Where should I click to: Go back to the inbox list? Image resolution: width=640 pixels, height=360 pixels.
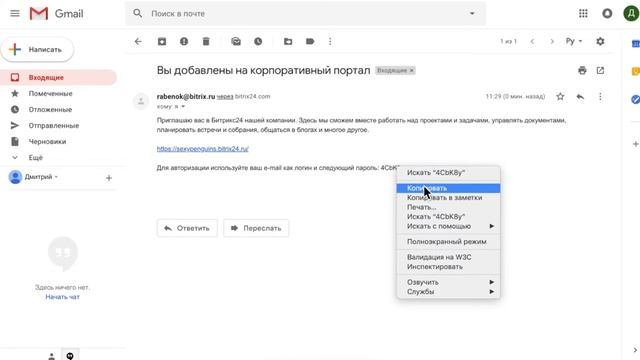(138, 42)
